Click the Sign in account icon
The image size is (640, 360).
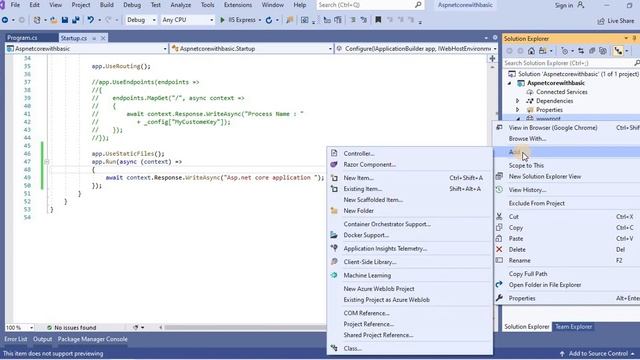tap(581, 5)
